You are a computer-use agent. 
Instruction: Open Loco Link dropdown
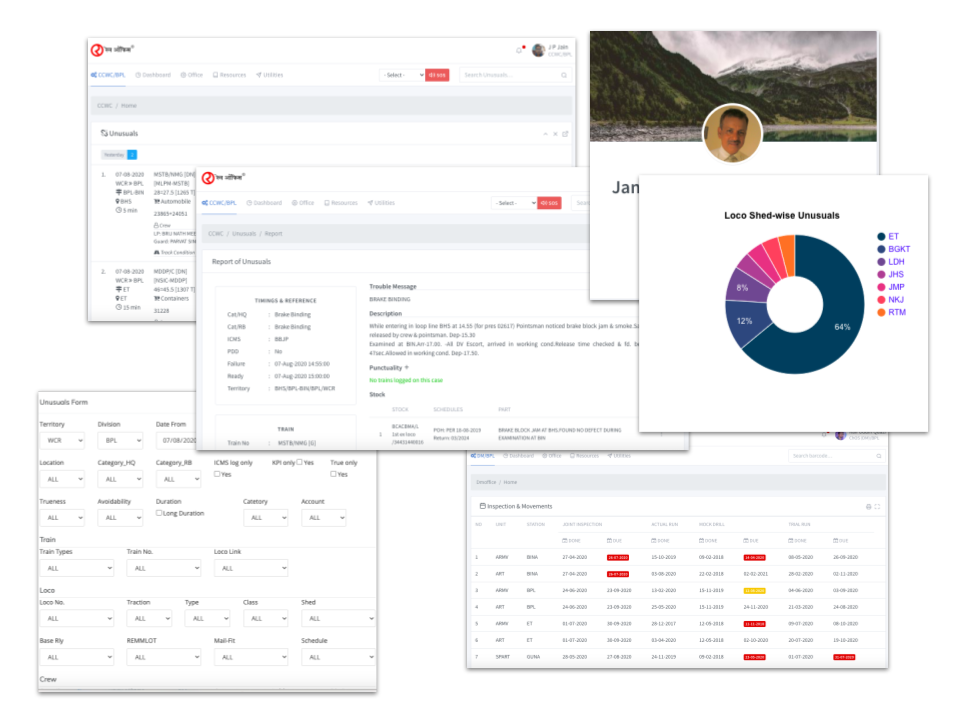coord(251,568)
